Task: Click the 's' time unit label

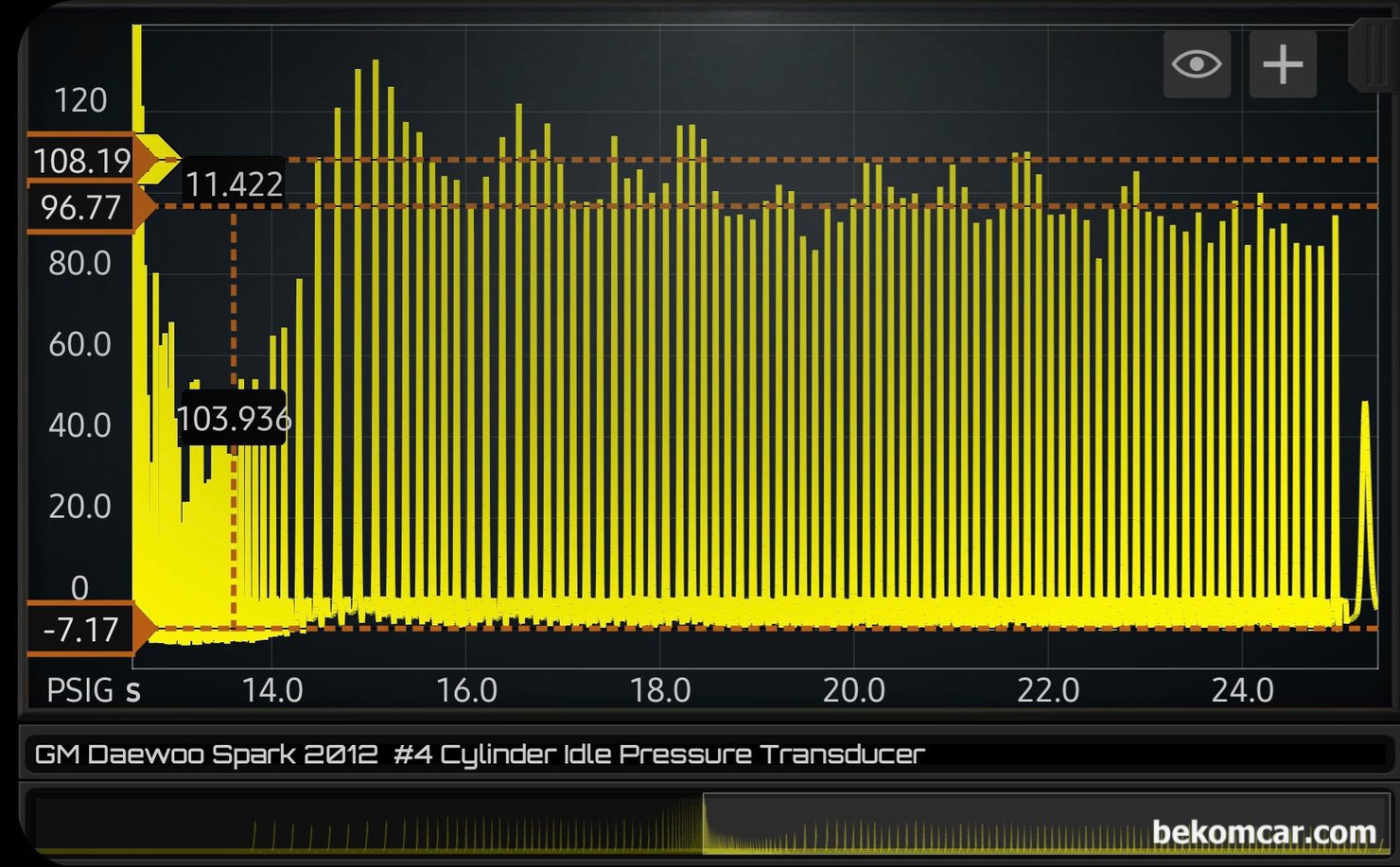Action: coord(133,690)
